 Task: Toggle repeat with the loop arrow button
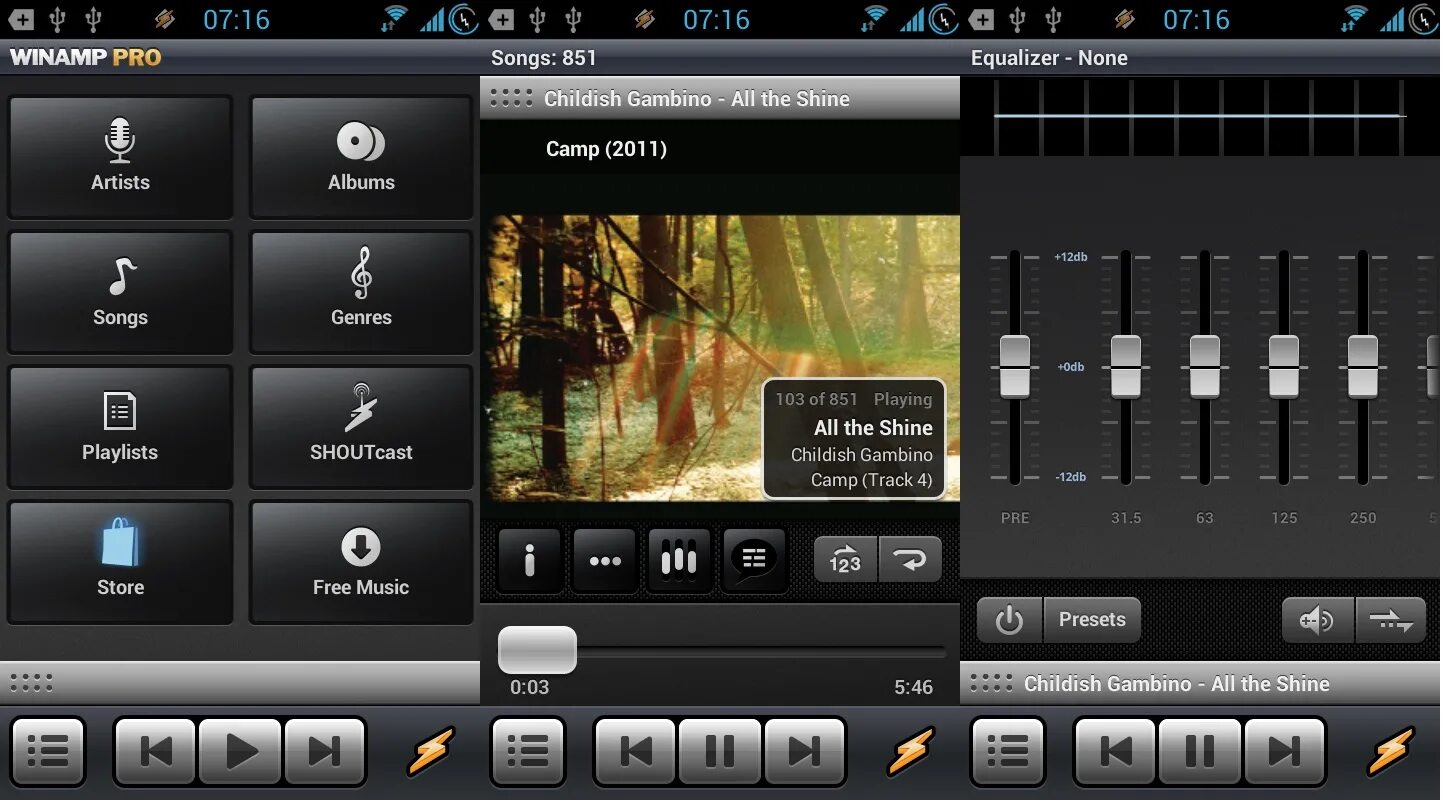[x=910, y=560]
